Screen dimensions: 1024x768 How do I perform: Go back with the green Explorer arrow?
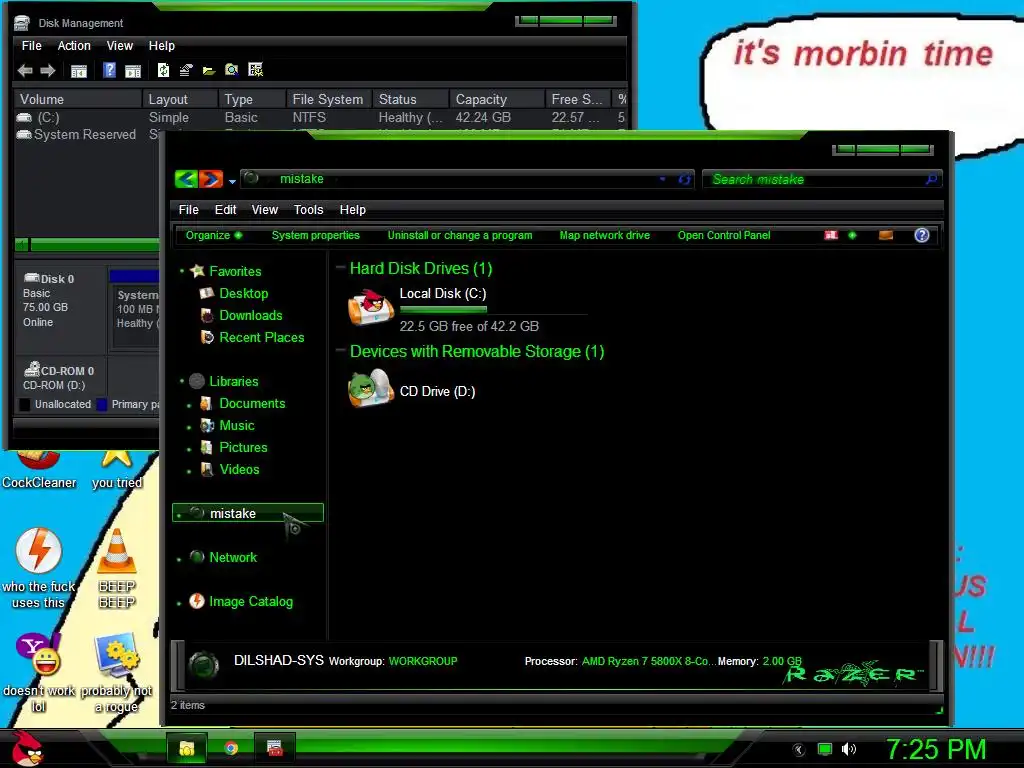186,179
